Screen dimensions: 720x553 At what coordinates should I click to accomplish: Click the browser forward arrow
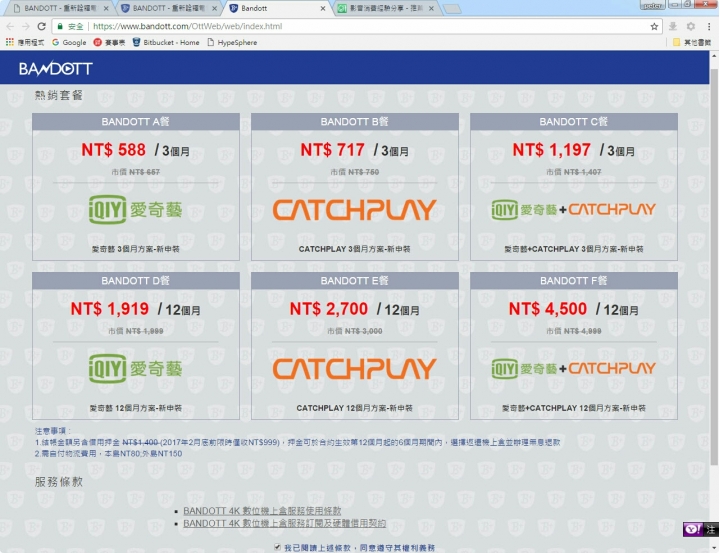pos(26,26)
